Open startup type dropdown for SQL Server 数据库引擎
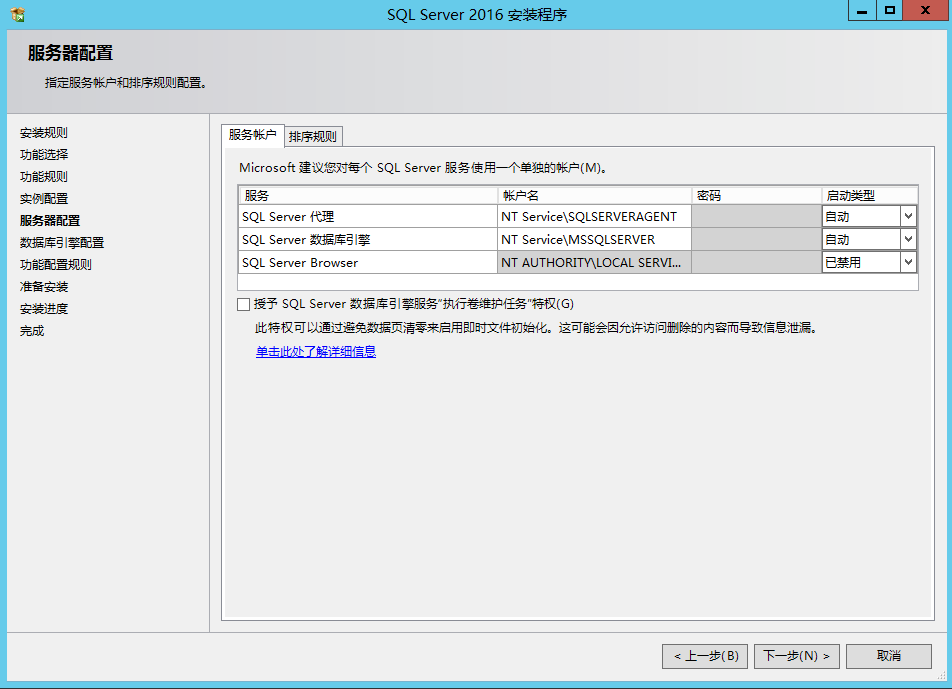The width and height of the screenshot is (952, 689). tap(908, 239)
